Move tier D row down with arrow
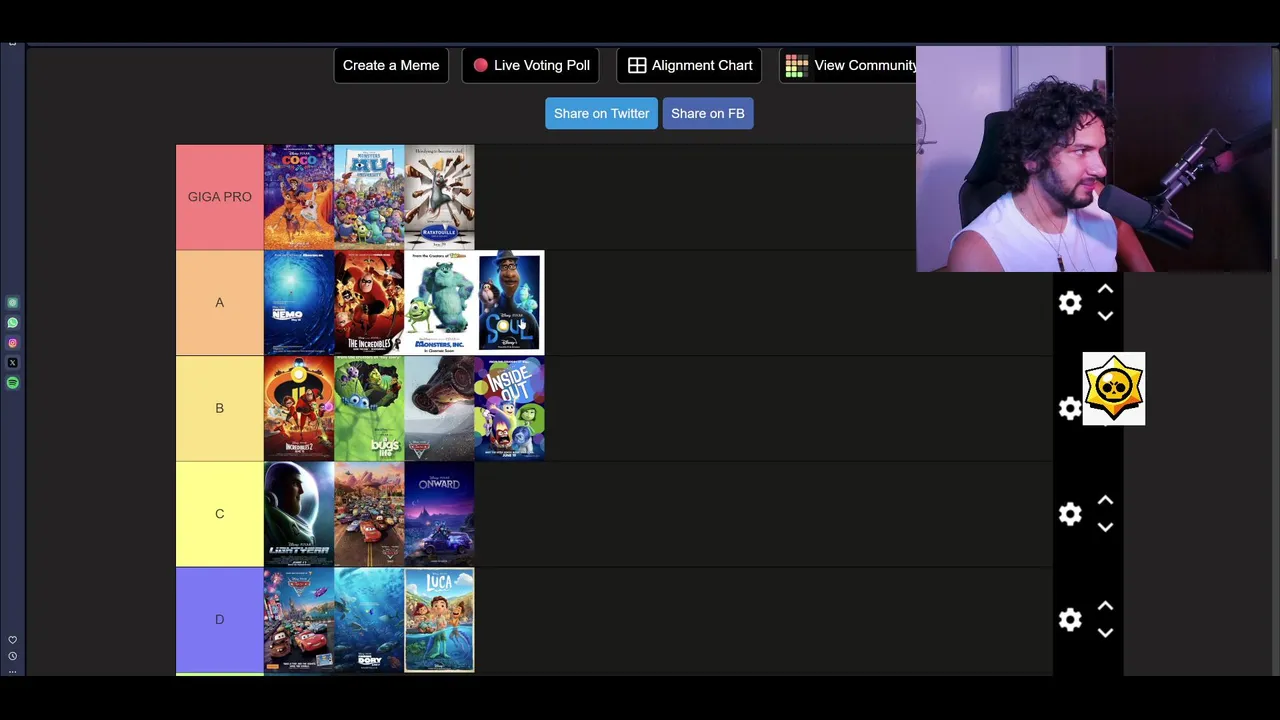The width and height of the screenshot is (1280, 720). click(1105, 633)
